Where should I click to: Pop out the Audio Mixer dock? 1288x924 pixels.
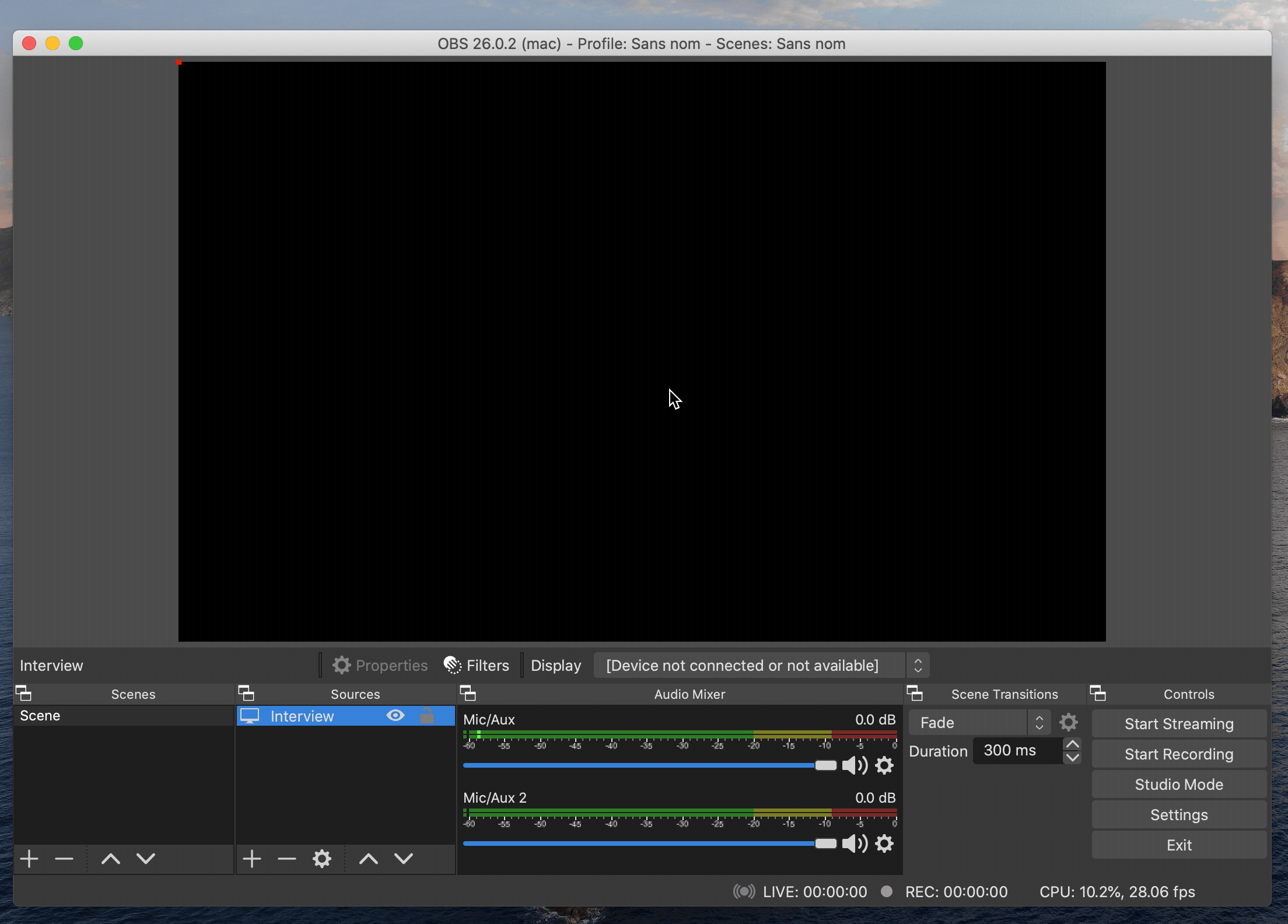(468, 694)
